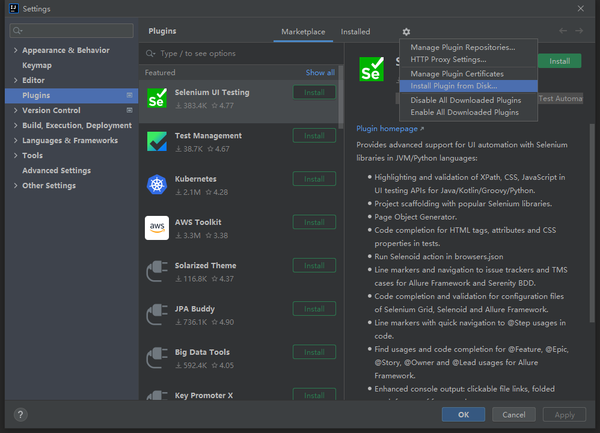This screenshot has height=433, width=600.
Task: Install the Kubernetes plugin
Action: pos(314,179)
